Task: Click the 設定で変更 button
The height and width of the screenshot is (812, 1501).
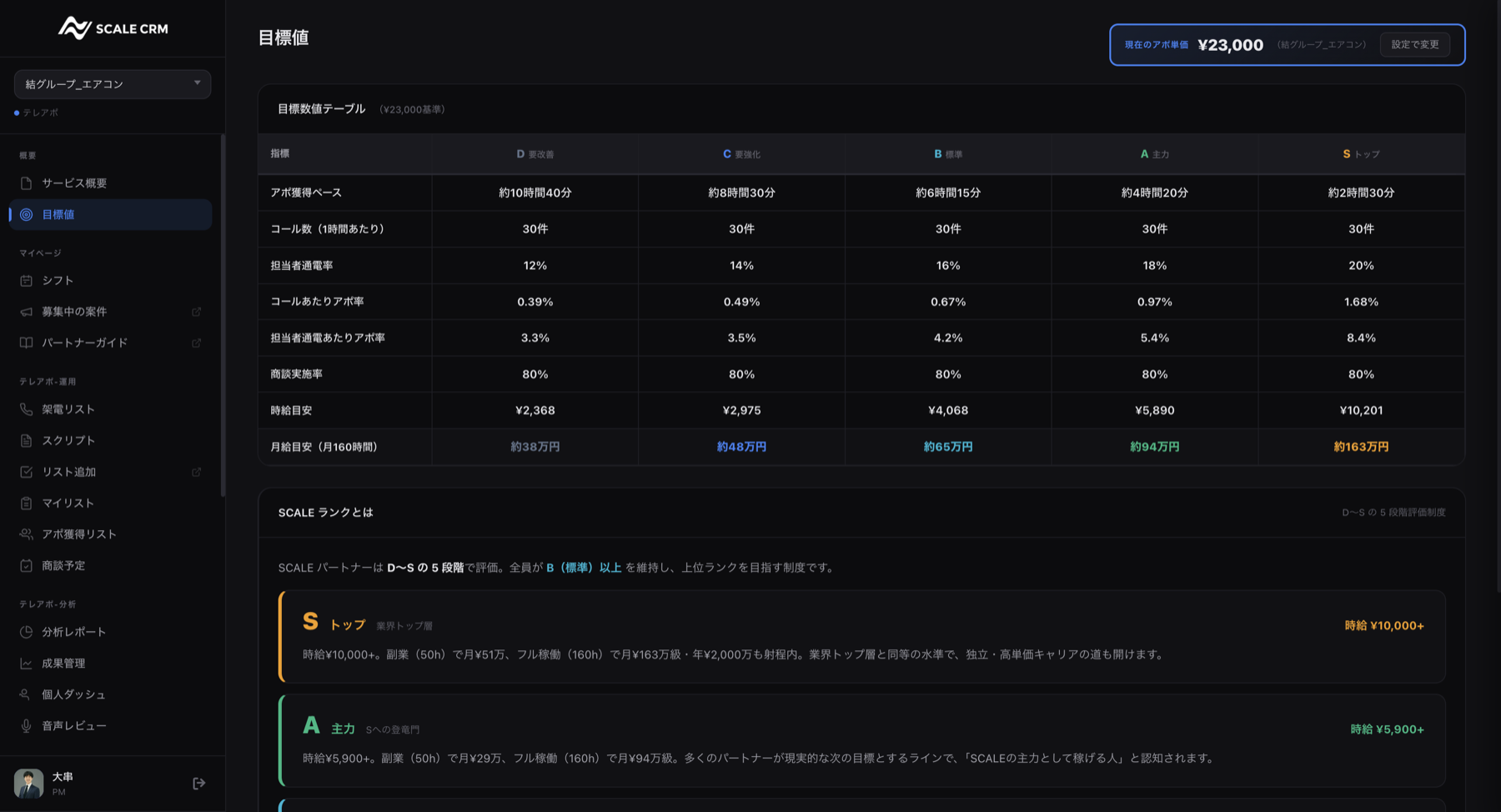Action: point(1415,44)
